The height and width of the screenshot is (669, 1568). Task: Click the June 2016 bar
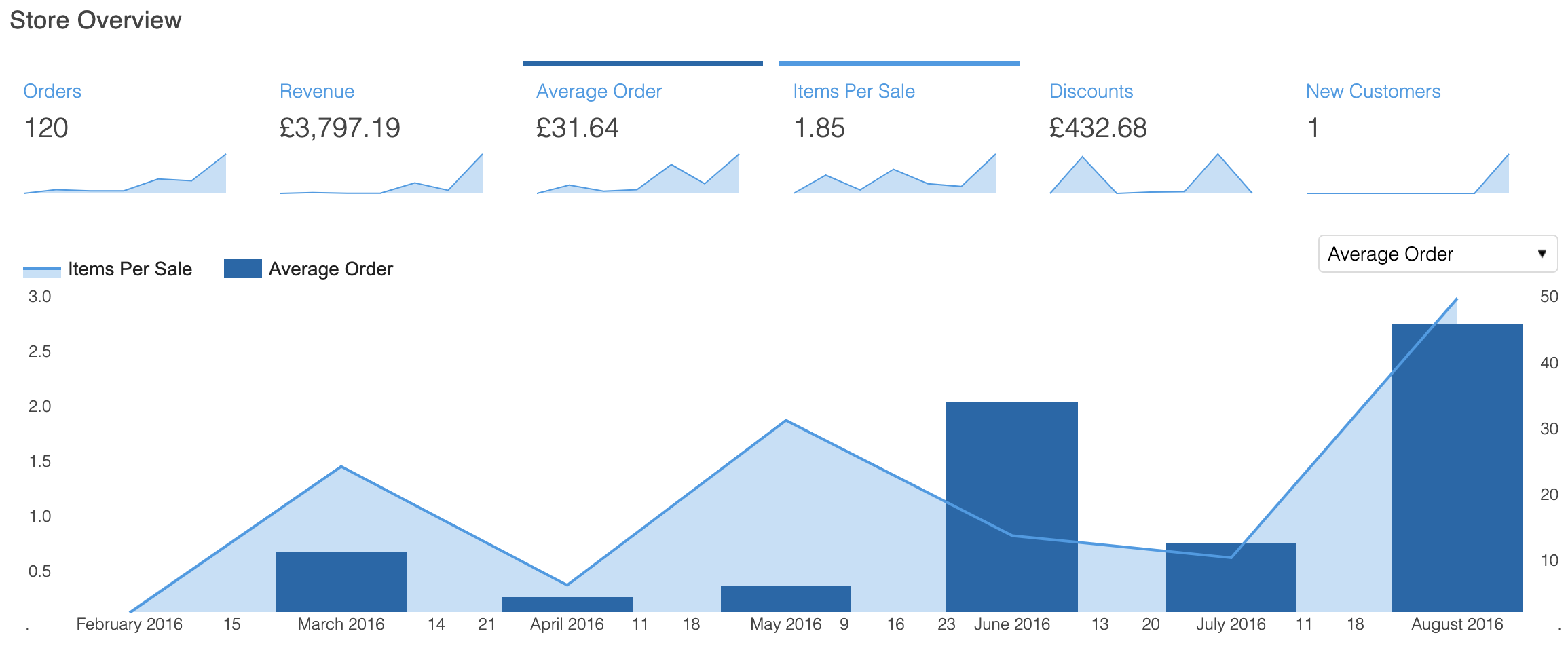[x=1012, y=507]
